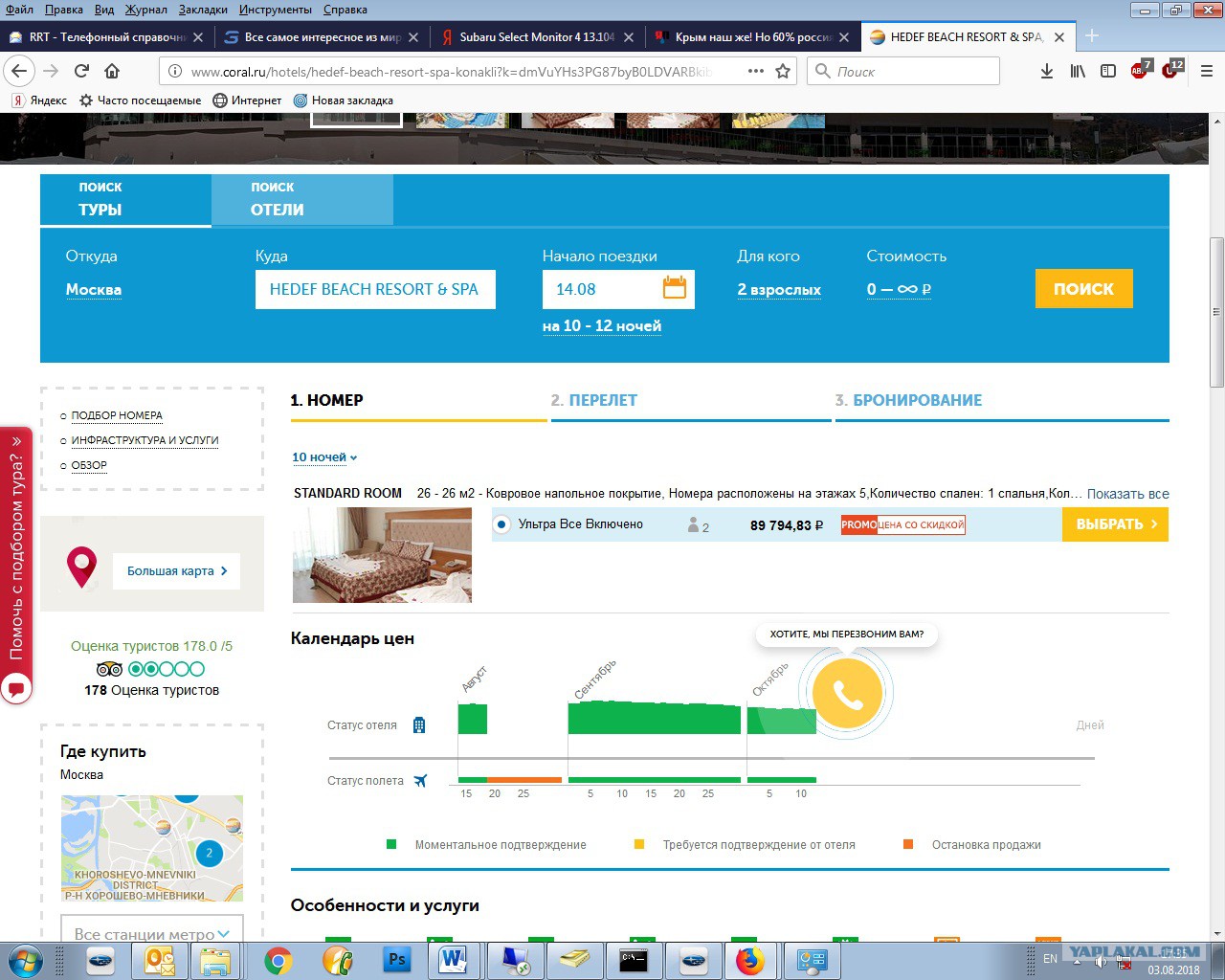
Task: Reload the page with the refresh icon
Action: (82, 71)
